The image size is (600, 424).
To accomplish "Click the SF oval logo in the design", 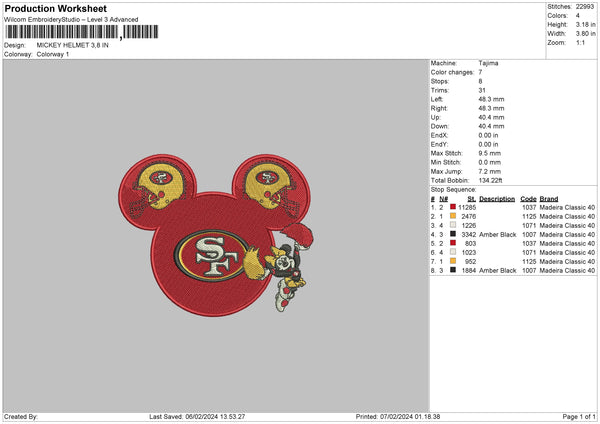I will click(212, 256).
